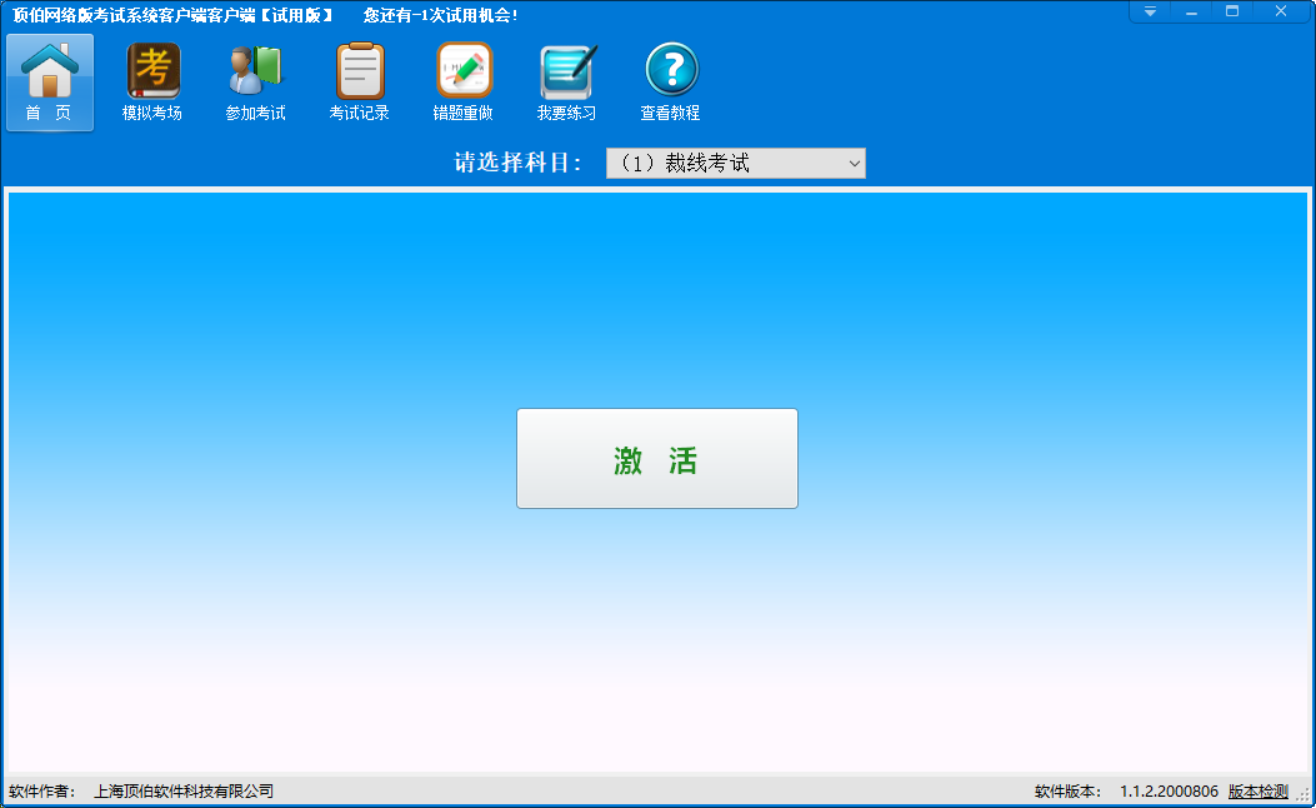The width and height of the screenshot is (1316, 808).
Task: Maximize the application window
Action: click(1232, 11)
